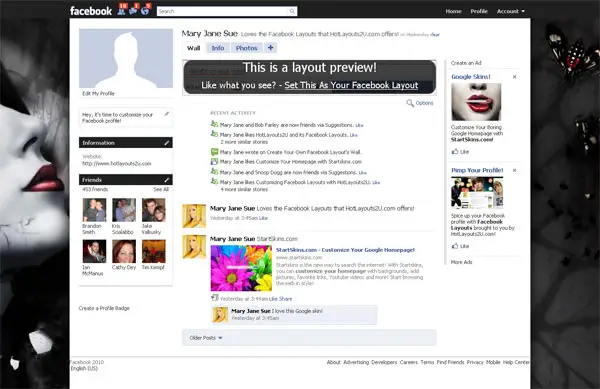
Task: Click Share on the StartSkins post
Action: pyautogui.click(x=285, y=299)
